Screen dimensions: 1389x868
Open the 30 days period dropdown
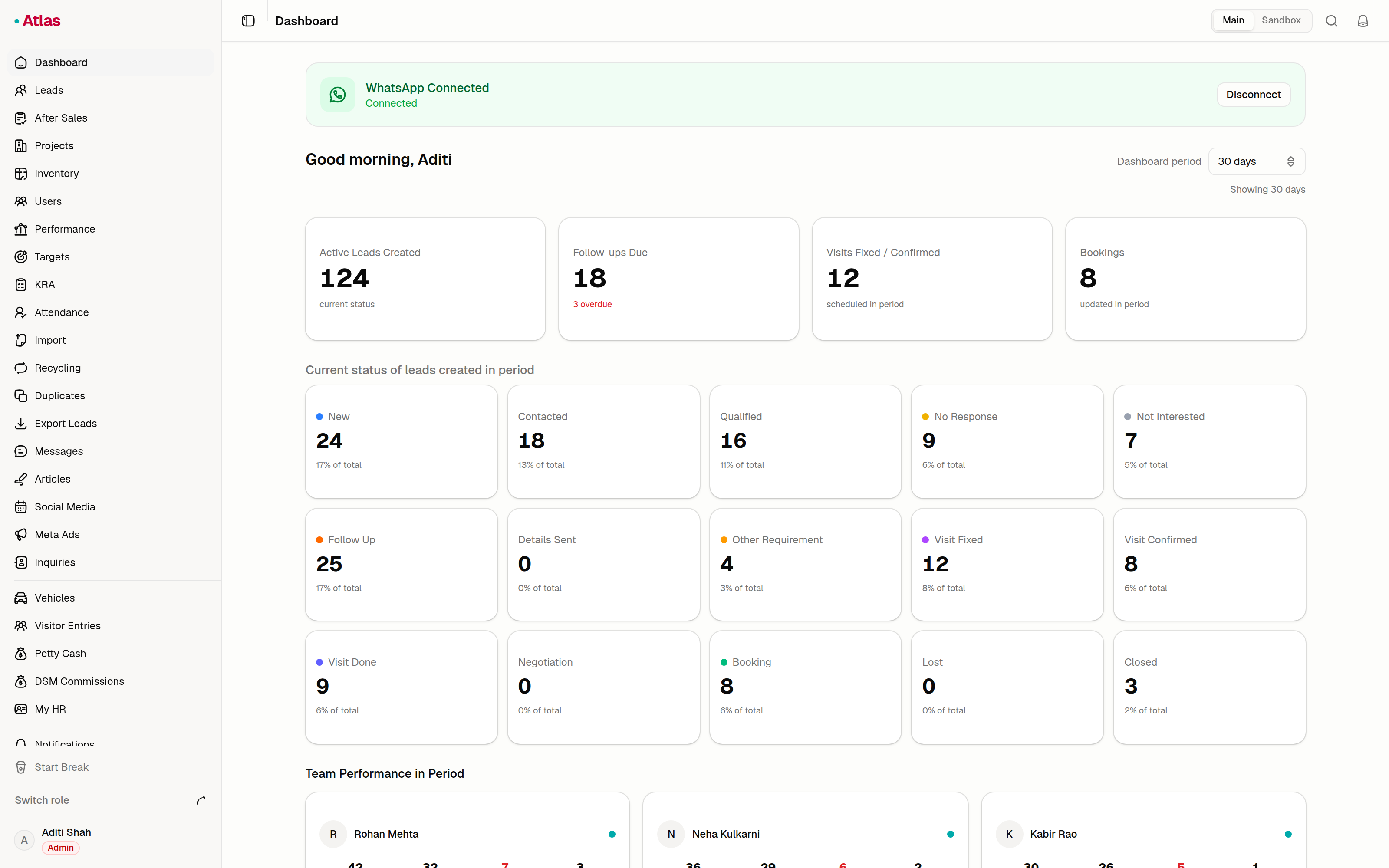[x=1257, y=161]
